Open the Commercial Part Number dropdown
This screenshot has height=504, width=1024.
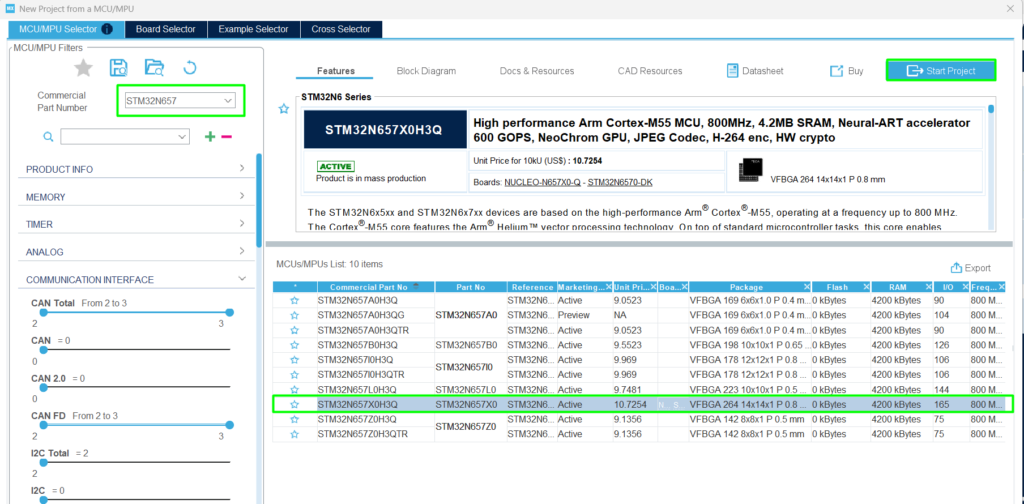[x=229, y=100]
